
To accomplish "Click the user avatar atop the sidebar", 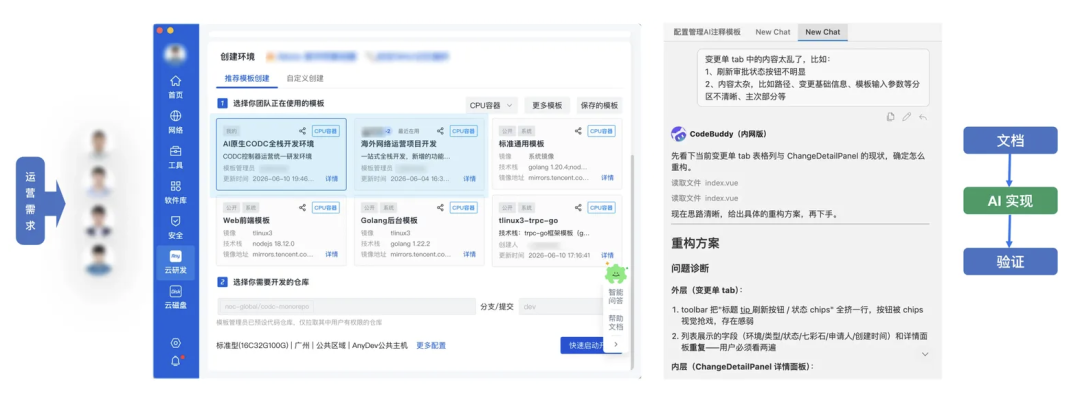I will [176, 54].
